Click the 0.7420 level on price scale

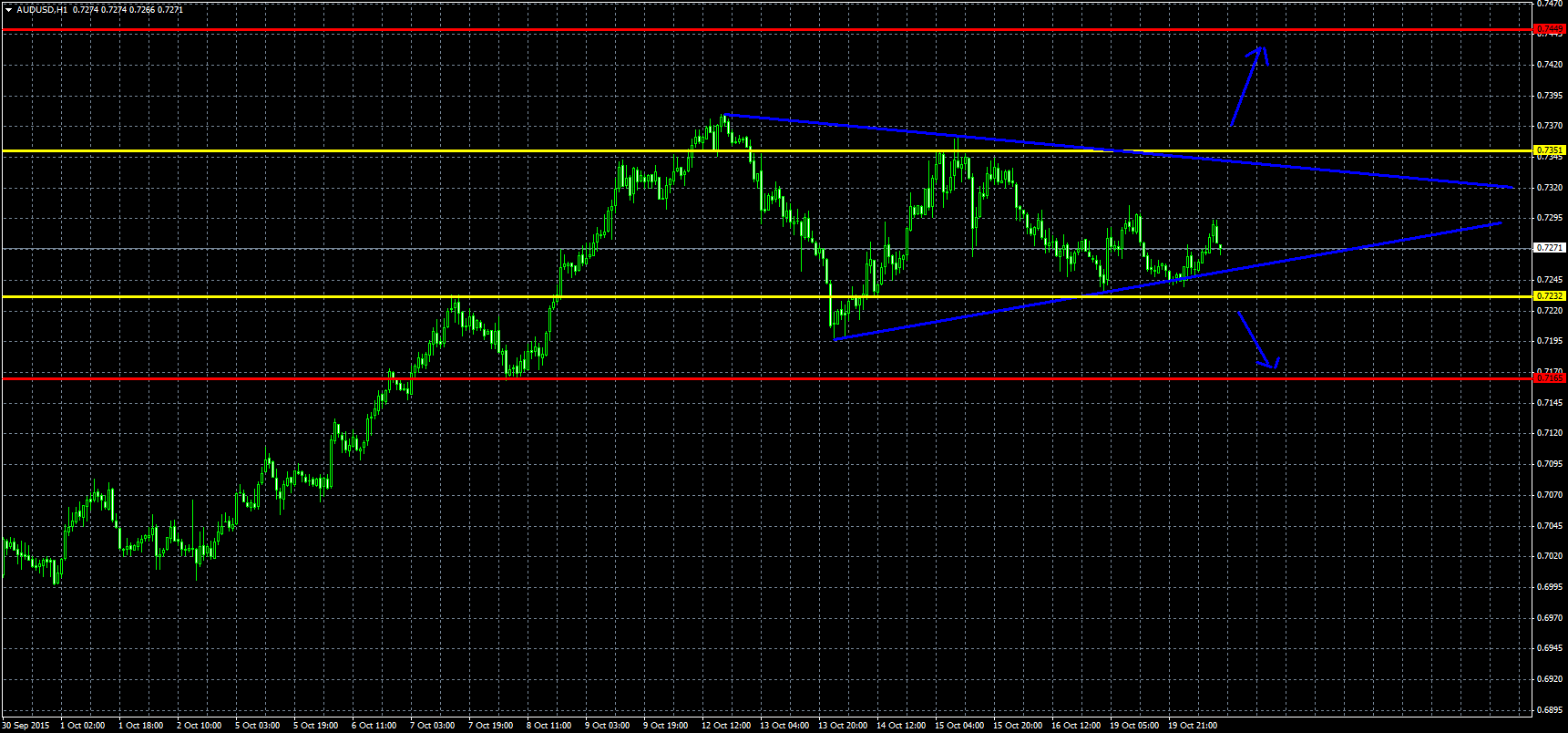click(x=1550, y=65)
